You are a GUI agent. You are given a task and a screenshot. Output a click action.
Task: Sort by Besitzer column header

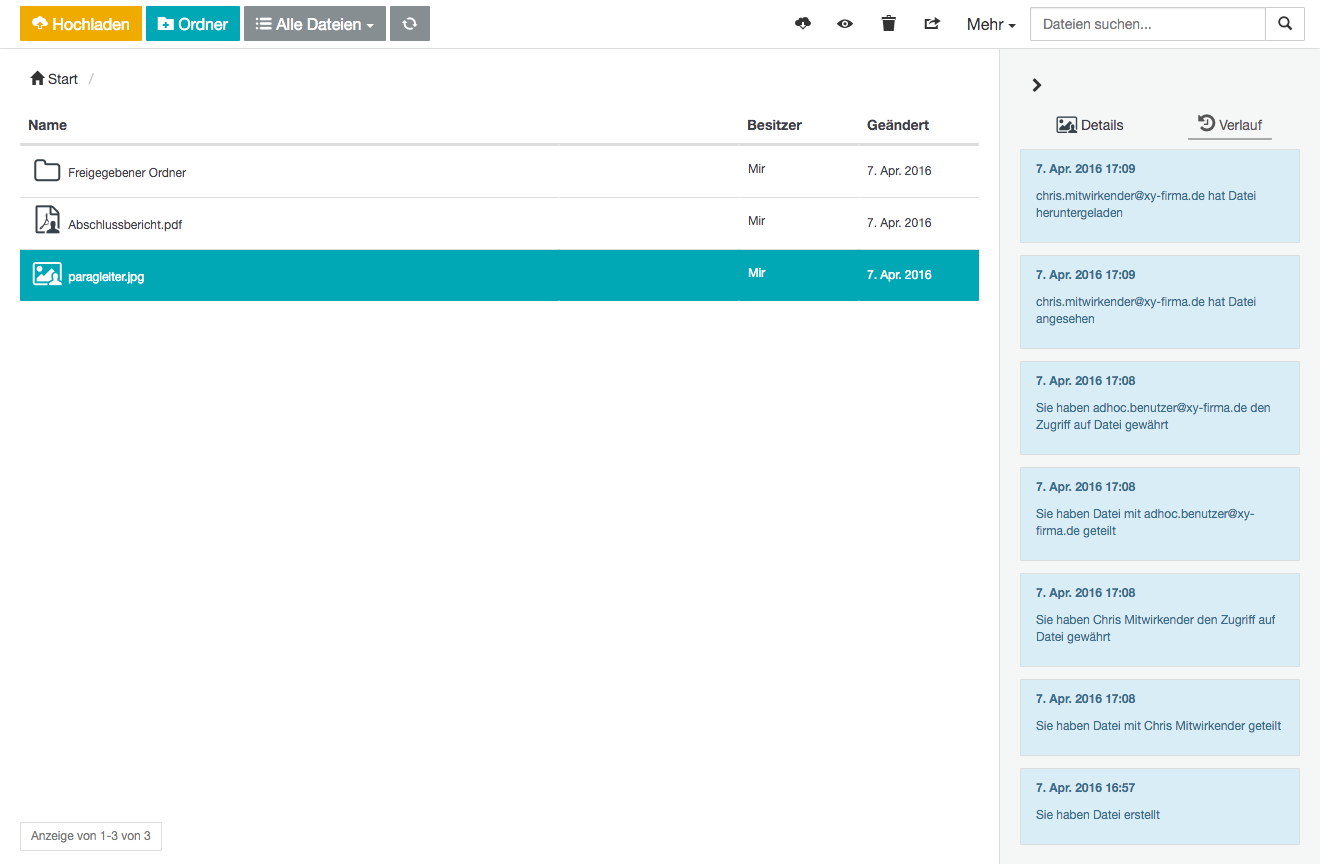click(774, 125)
